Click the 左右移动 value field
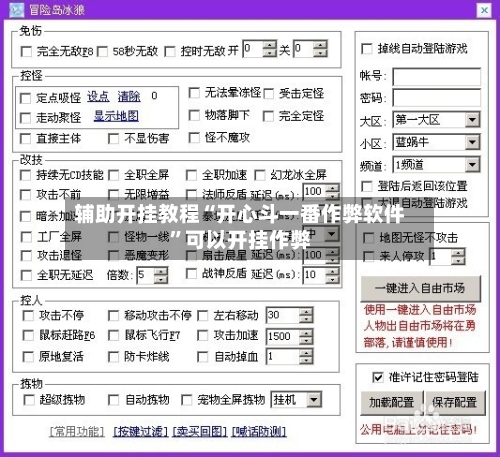Image resolution: width=500 pixels, height=457 pixels. tap(283, 315)
